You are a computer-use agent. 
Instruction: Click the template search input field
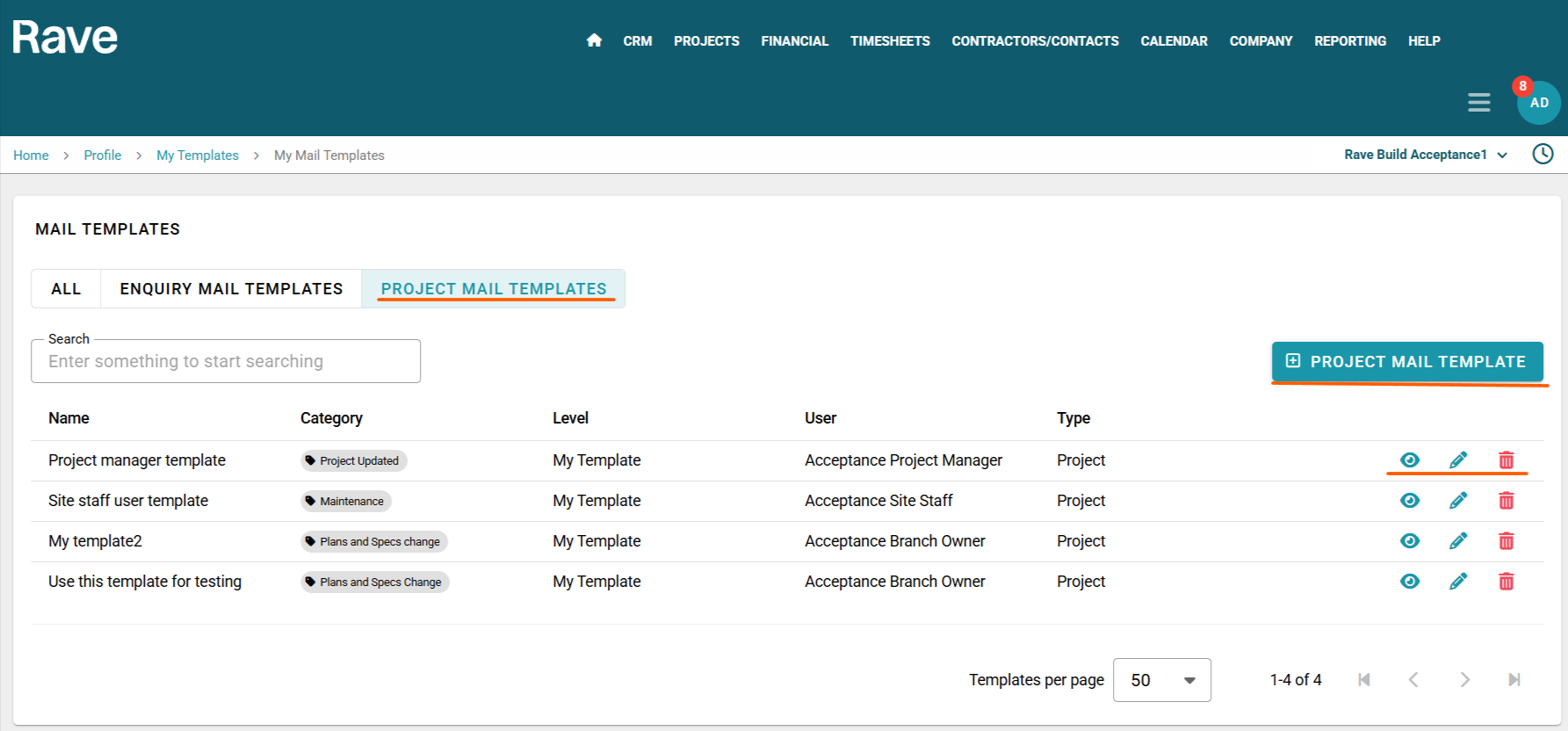click(226, 362)
